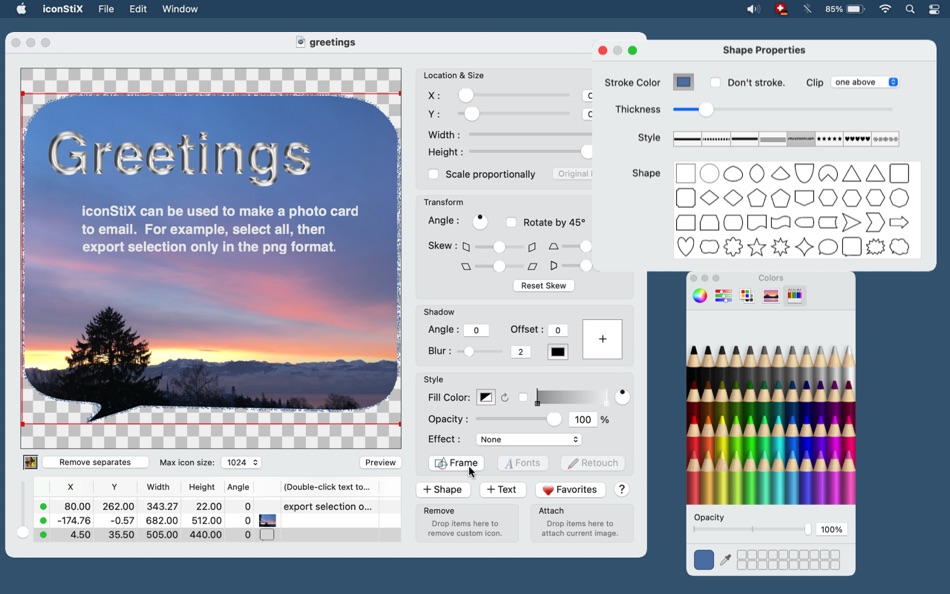Open the Clip dropdown showing one above
This screenshot has height=594, width=950.
865,82
